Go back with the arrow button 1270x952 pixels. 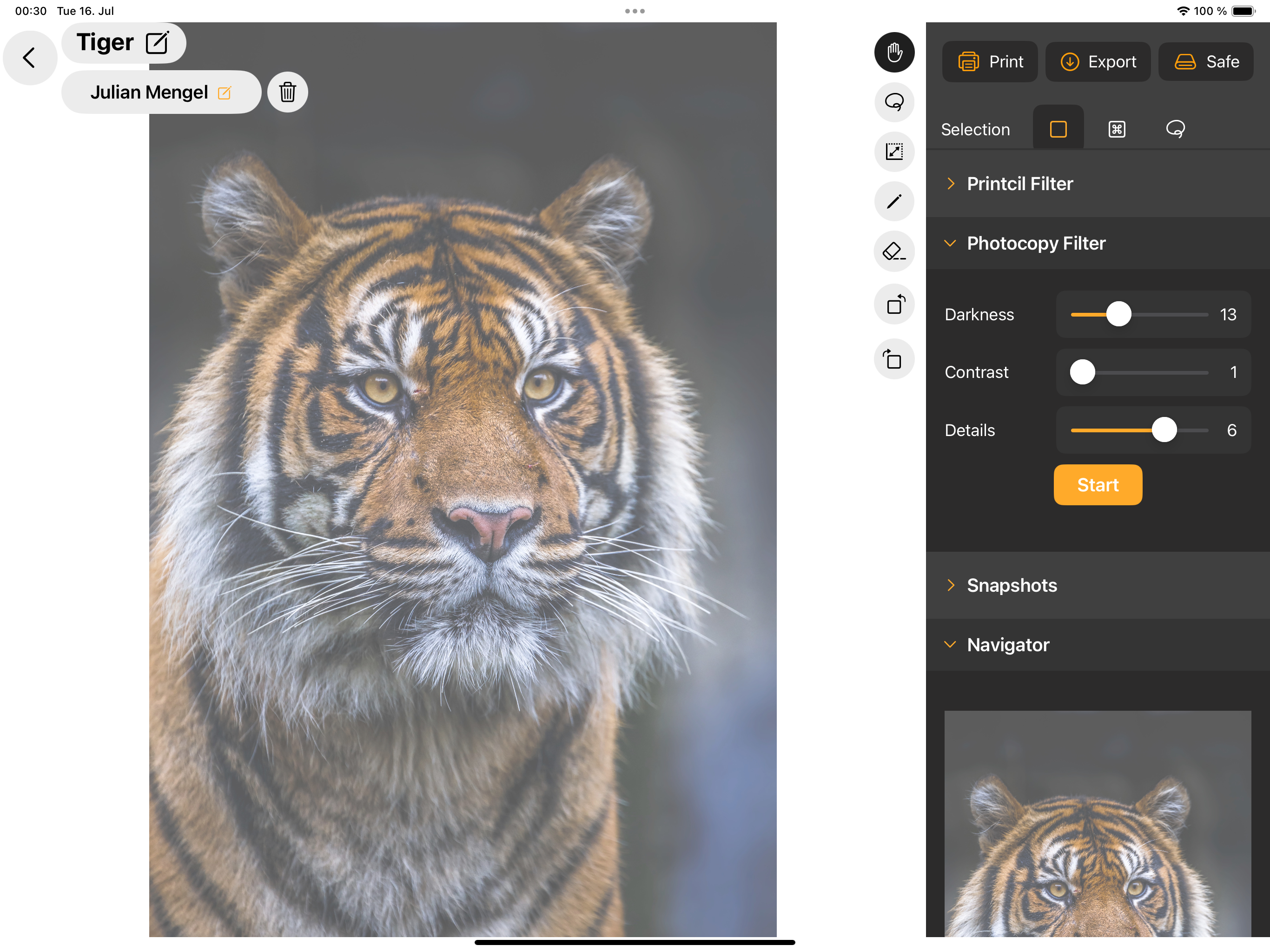(30, 58)
